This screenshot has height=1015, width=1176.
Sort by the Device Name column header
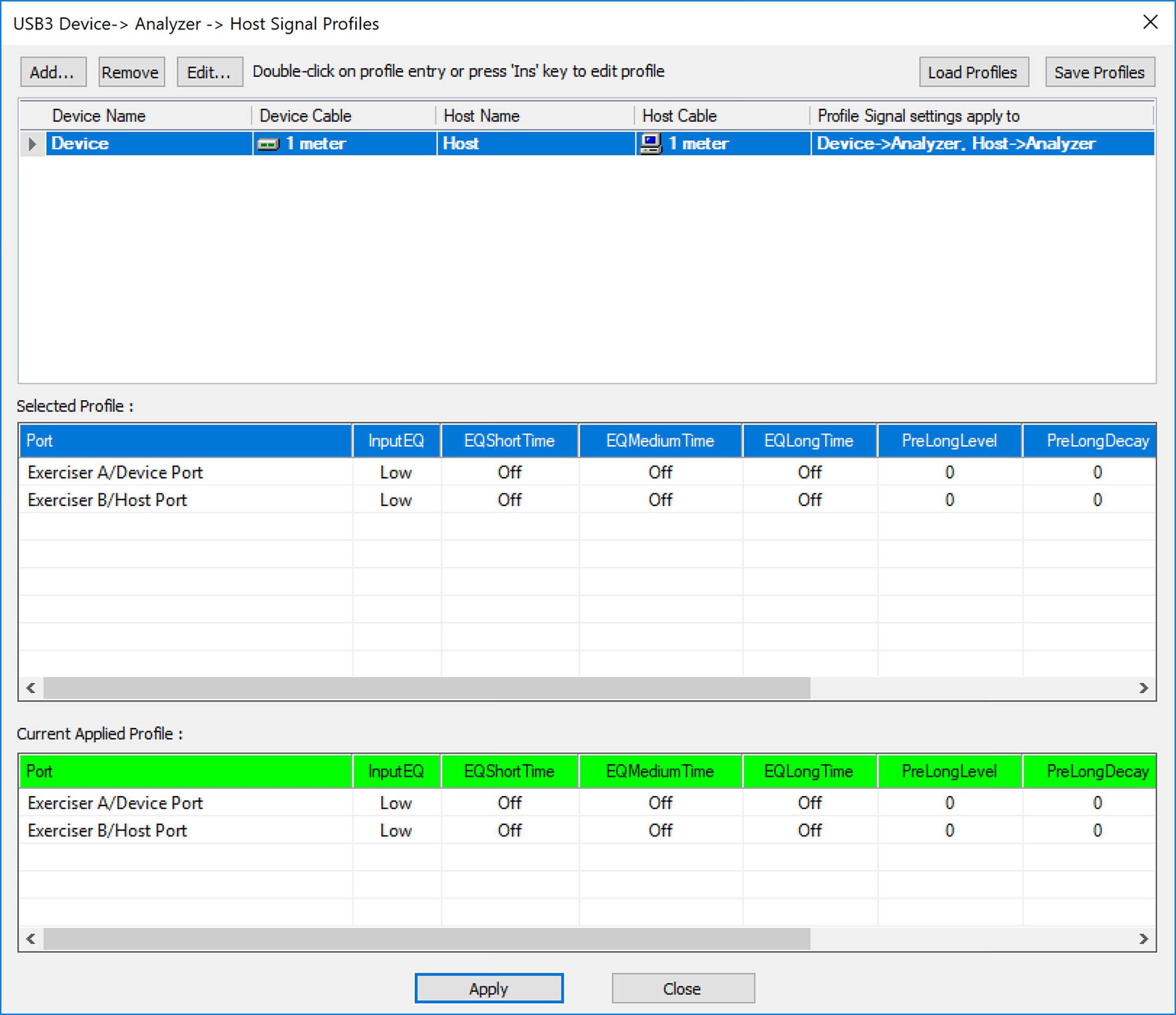coord(136,116)
